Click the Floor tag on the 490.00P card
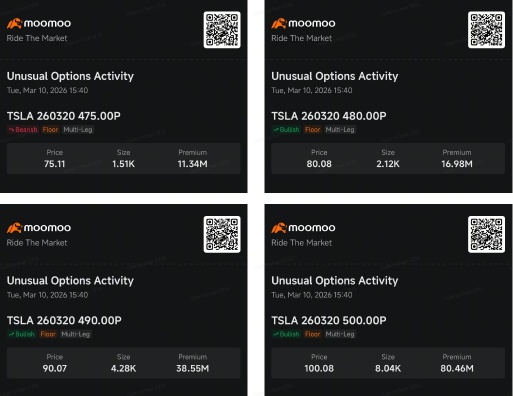 pyautogui.click(x=48, y=334)
